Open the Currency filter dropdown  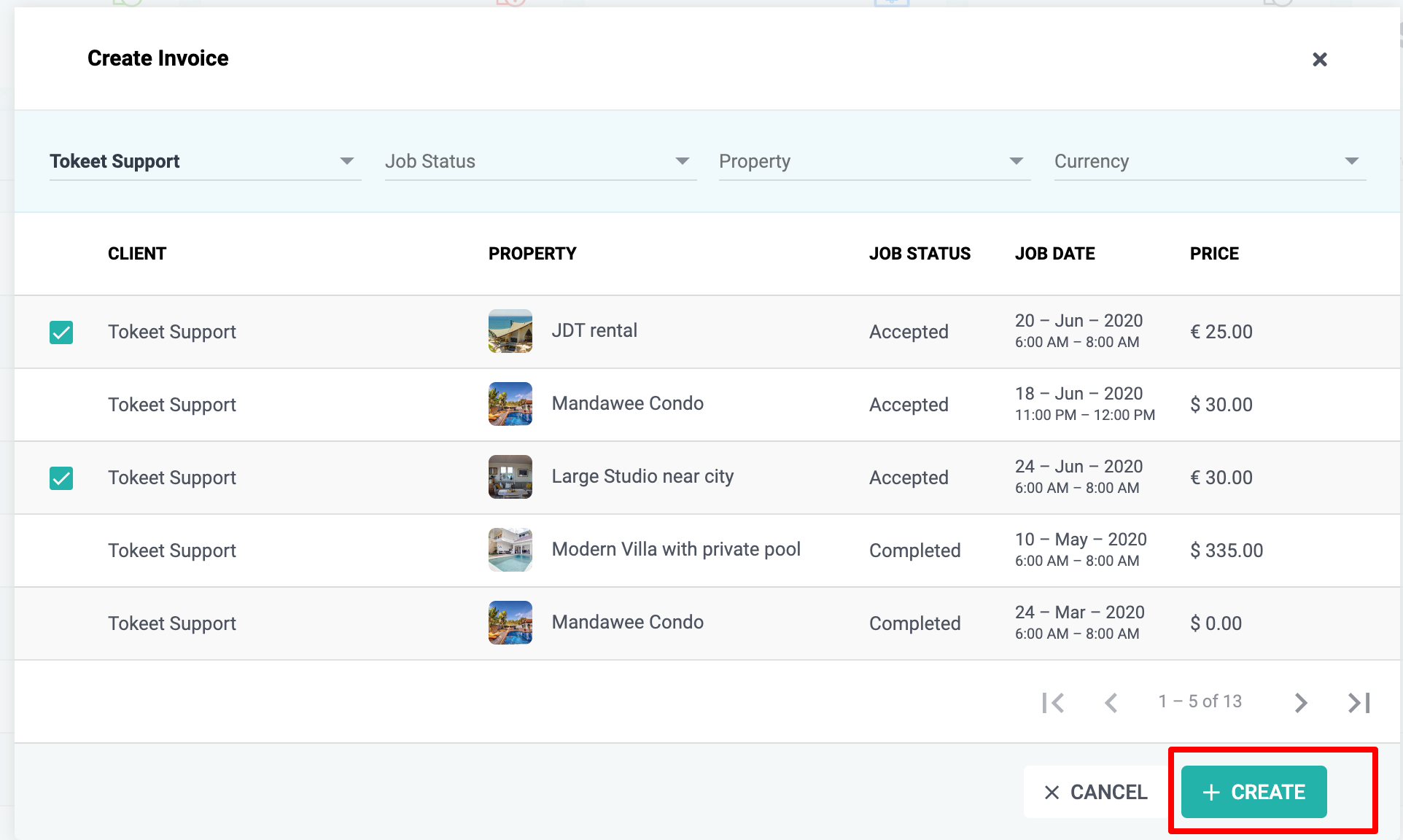(1210, 161)
